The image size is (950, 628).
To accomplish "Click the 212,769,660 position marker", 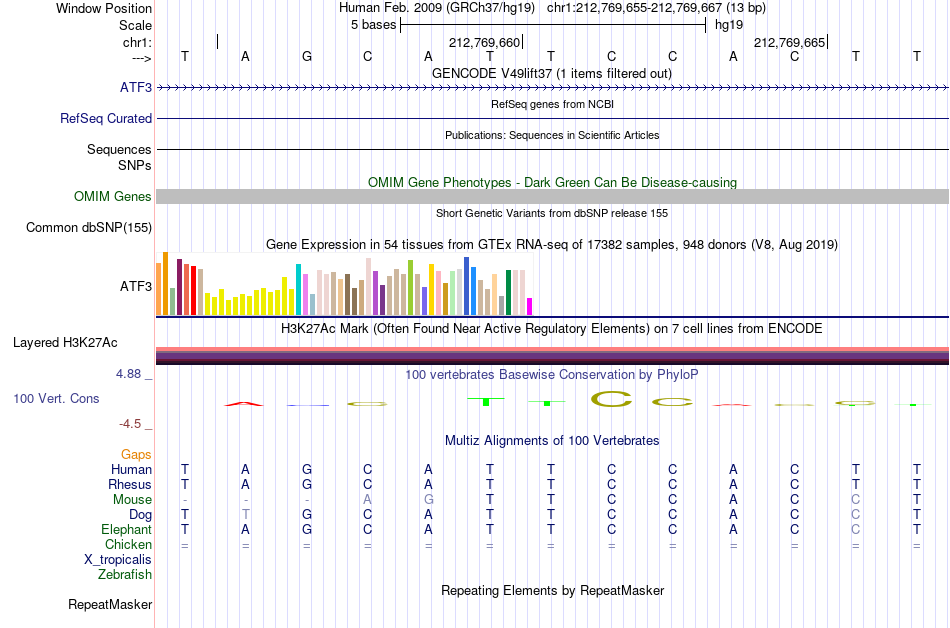I will point(485,42).
